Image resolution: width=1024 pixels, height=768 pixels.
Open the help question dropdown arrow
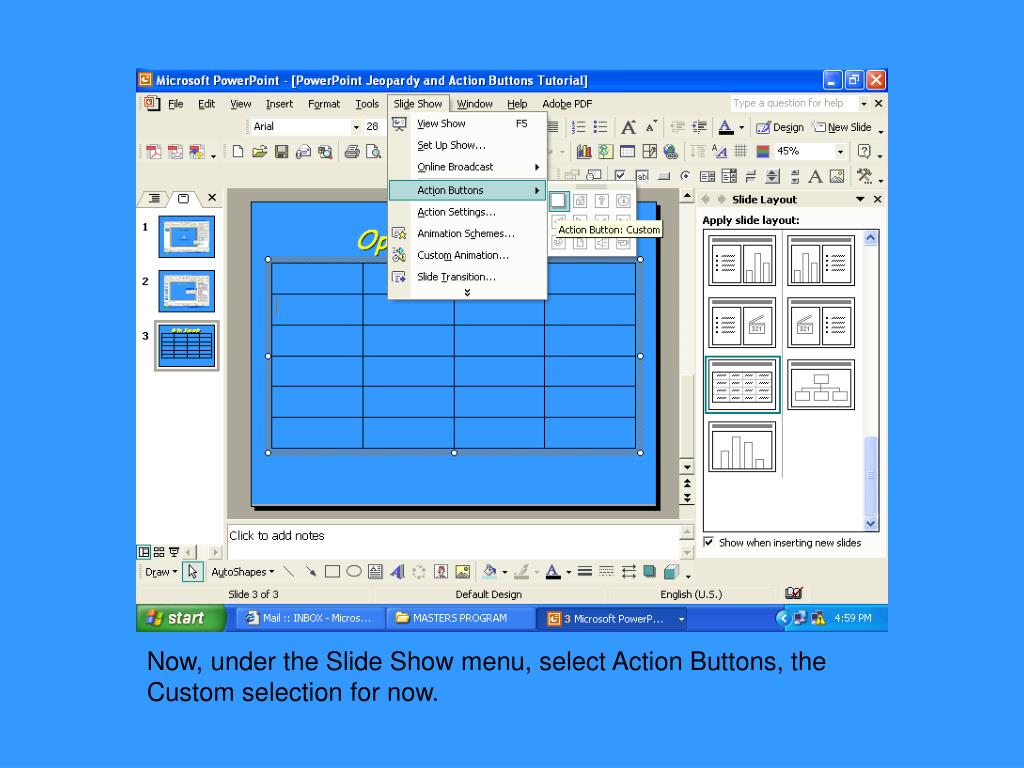[864, 104]
